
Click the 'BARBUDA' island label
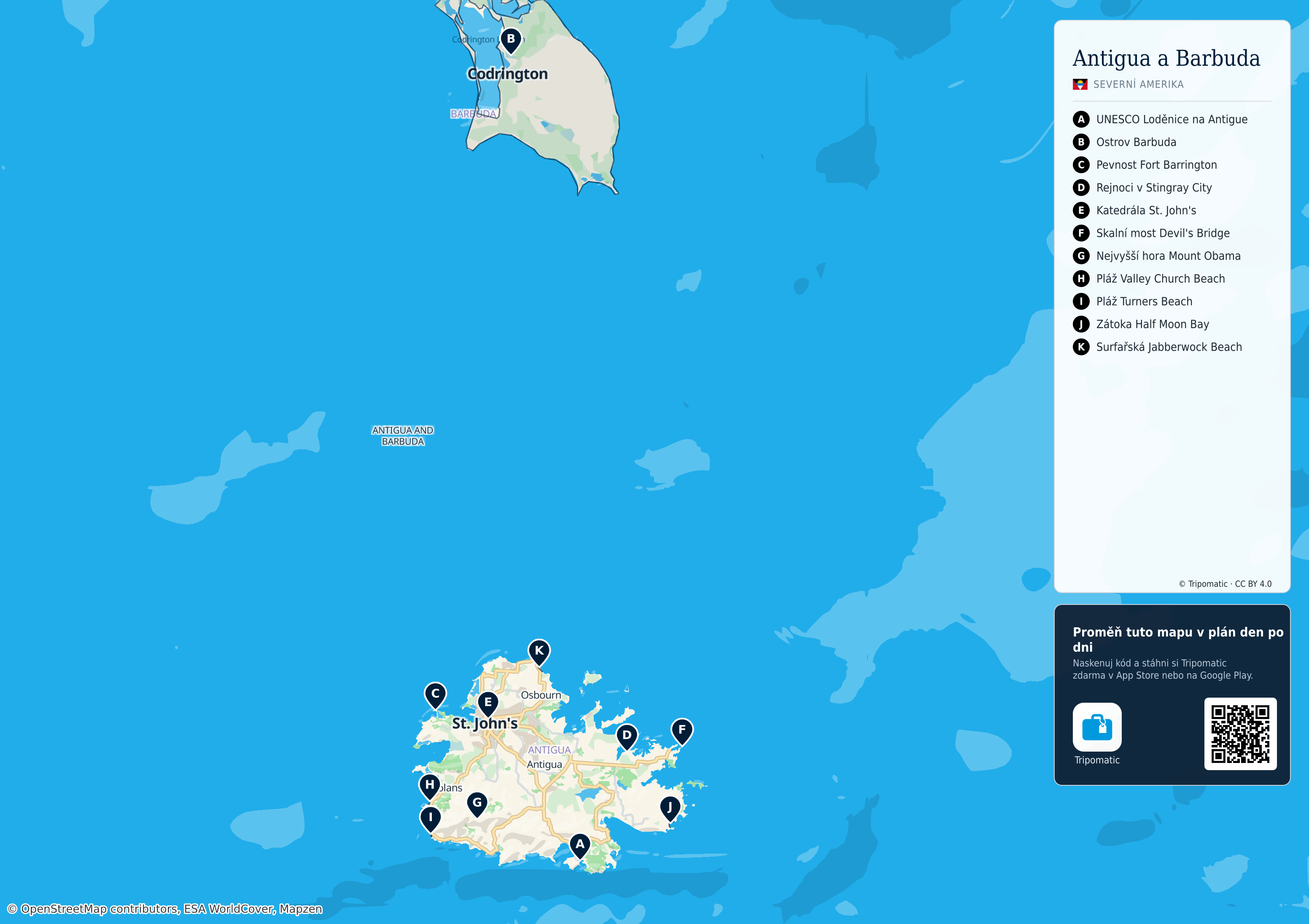[x=473, y=113]
